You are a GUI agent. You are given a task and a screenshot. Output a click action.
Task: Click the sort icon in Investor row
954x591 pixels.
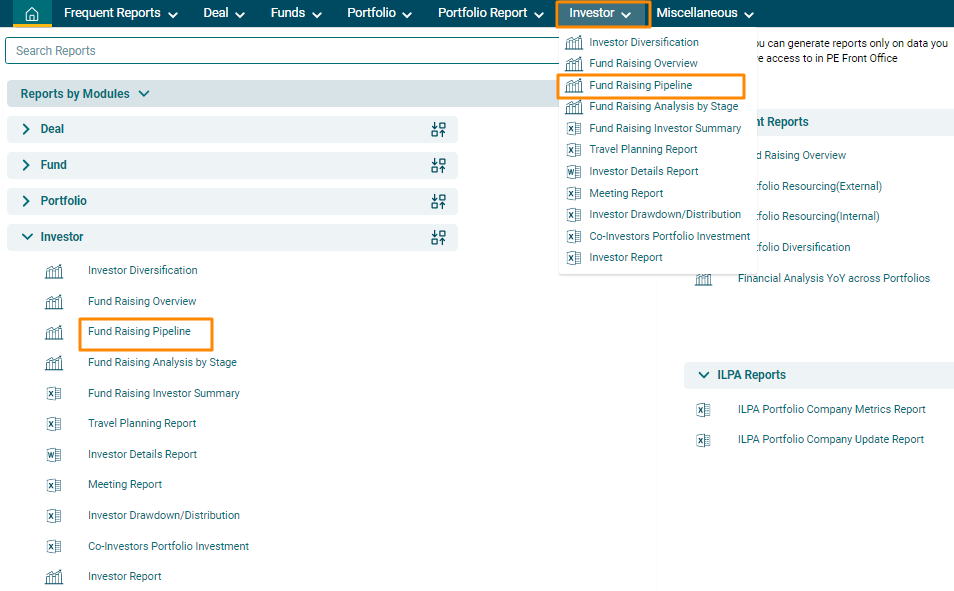coord(438,237)
